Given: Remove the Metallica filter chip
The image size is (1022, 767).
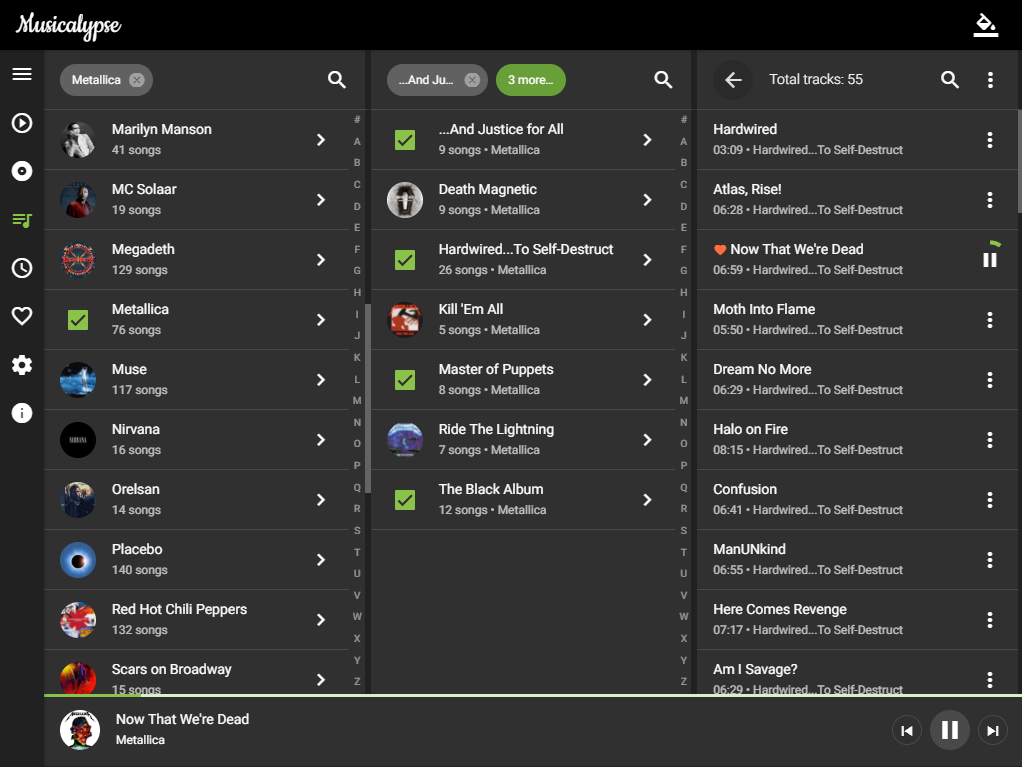Looking at the screenshot, I should [x=136, y=80].
